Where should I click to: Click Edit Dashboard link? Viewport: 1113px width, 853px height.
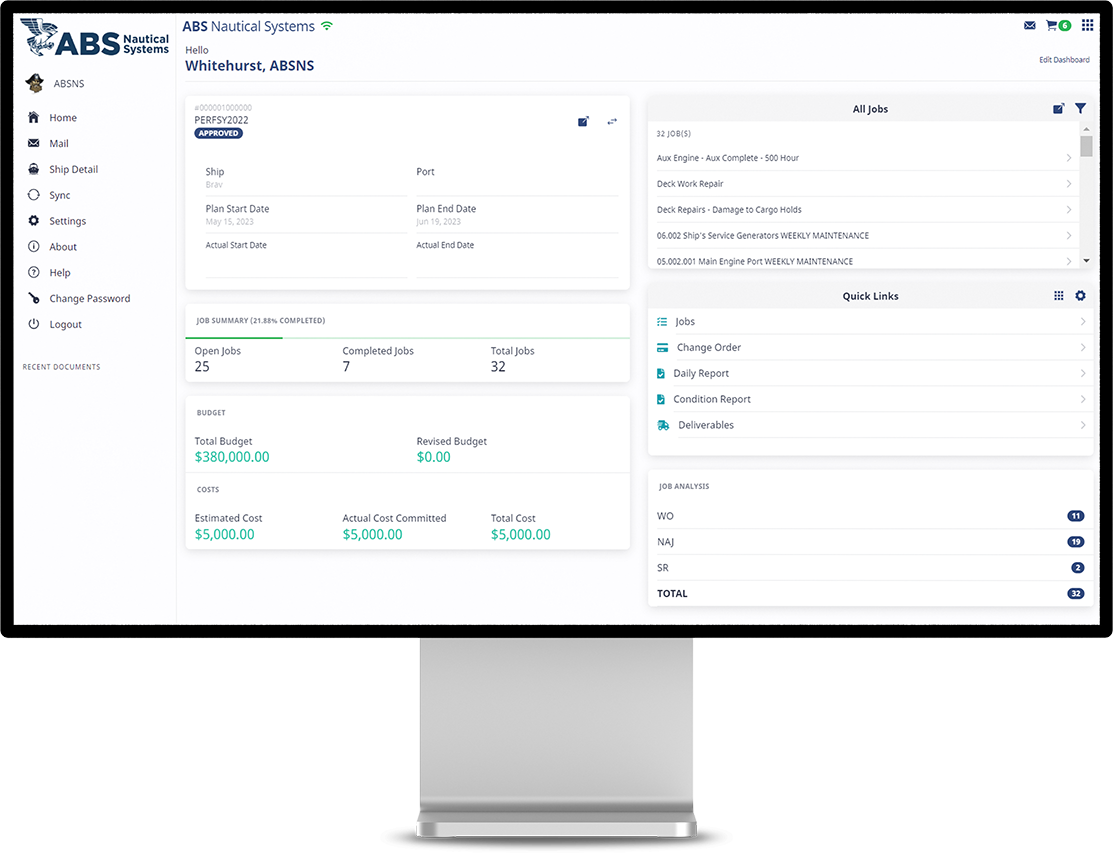(x=1064, y=60)
